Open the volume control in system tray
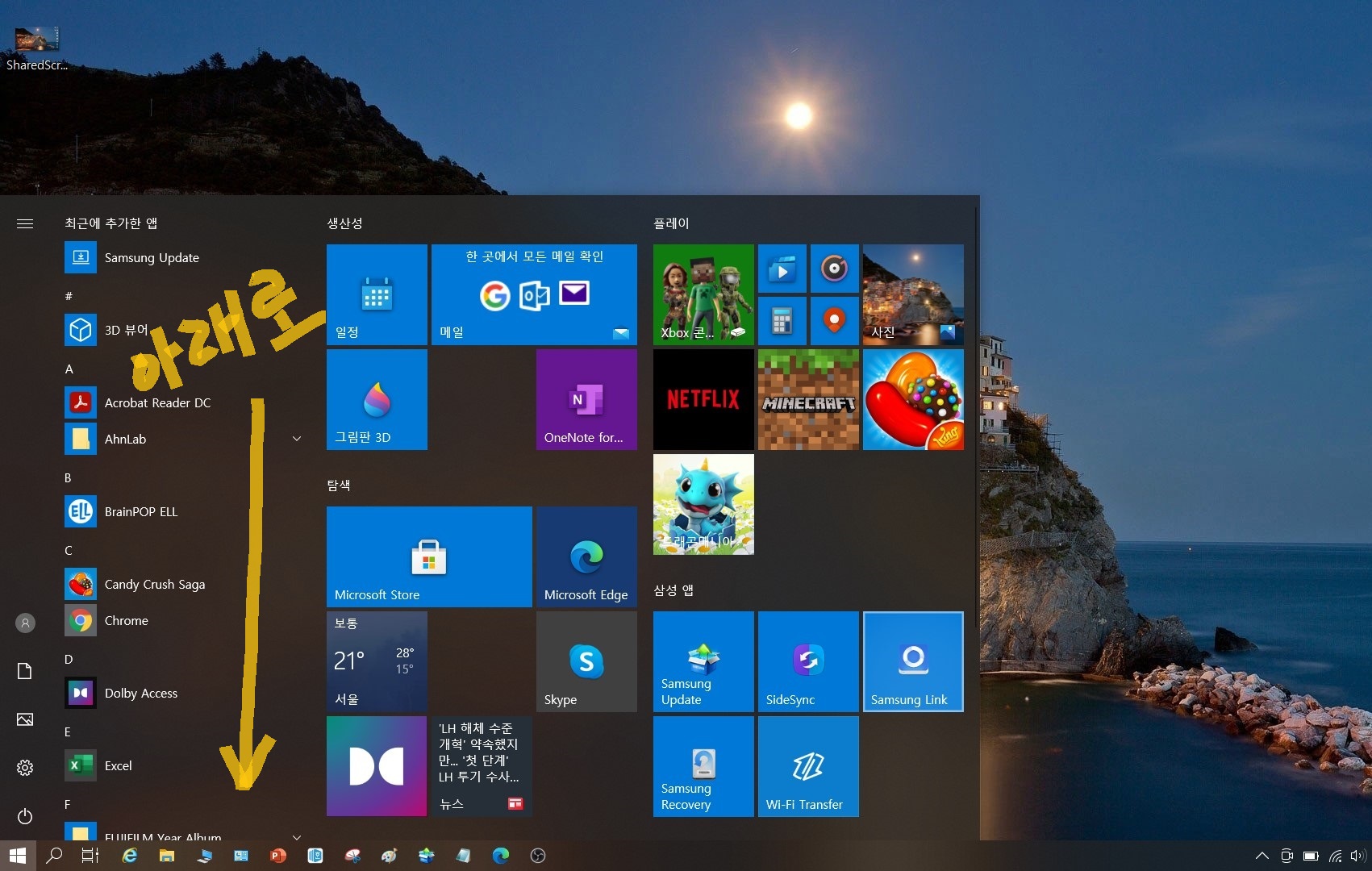The width and height of the screenshot is (1372, 871). pos(1359,856)
